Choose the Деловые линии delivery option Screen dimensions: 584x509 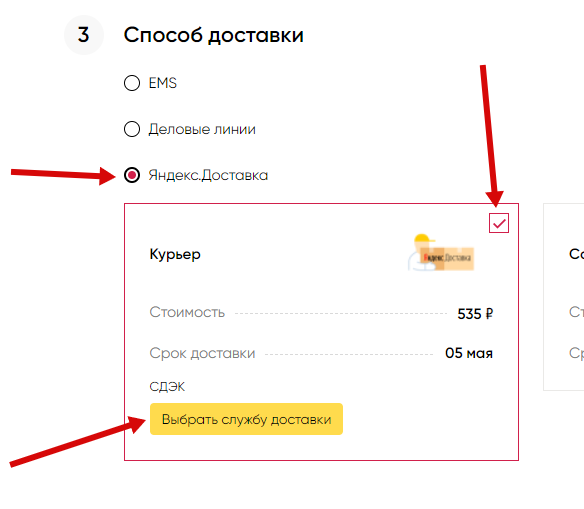pos(132,129)
